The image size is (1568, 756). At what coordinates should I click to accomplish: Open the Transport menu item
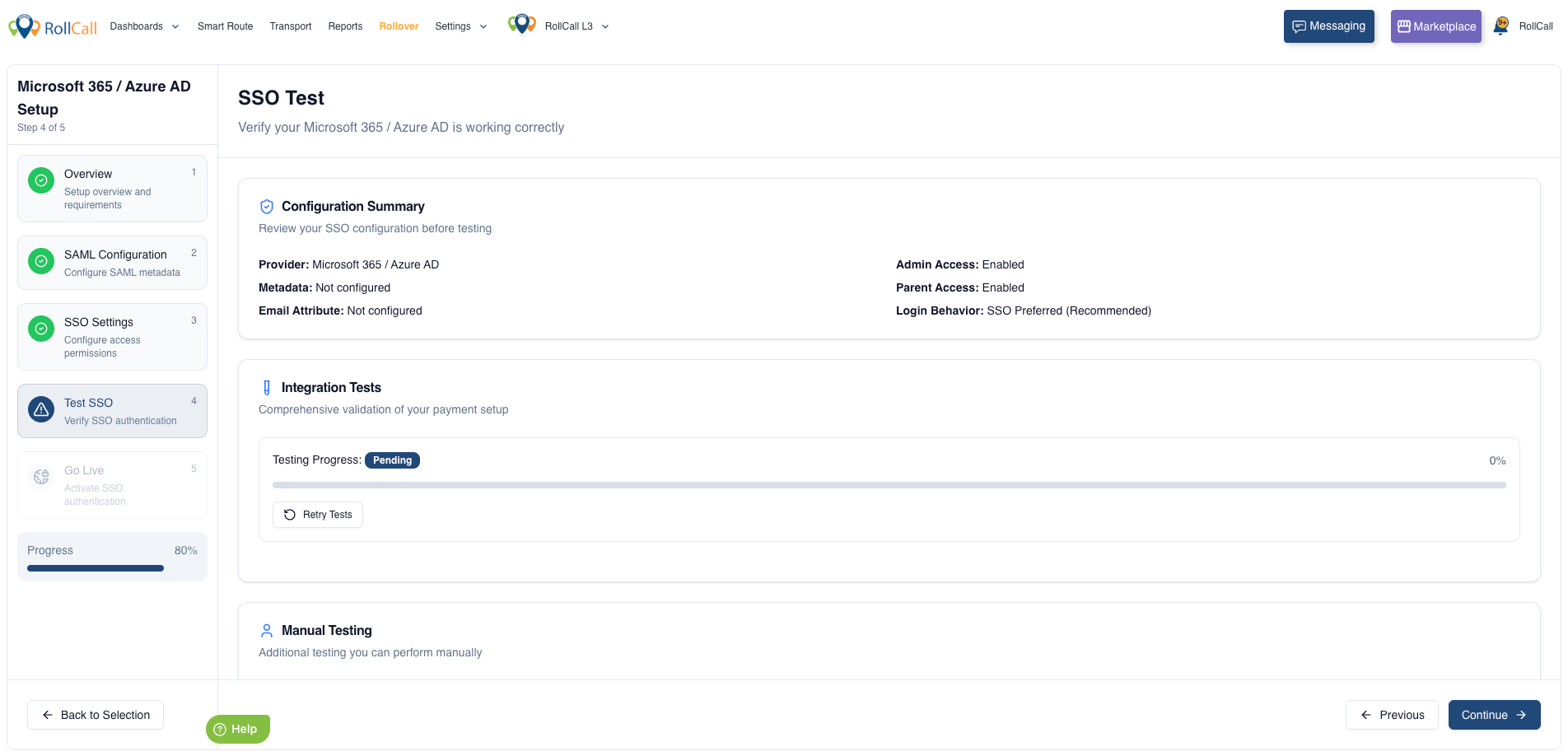coord(291,26)
